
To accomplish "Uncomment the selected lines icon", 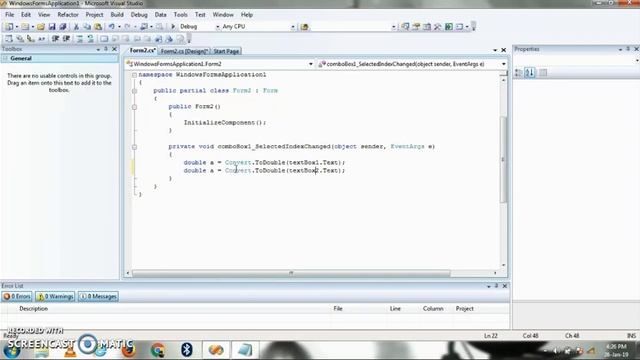I will (90, 39).
